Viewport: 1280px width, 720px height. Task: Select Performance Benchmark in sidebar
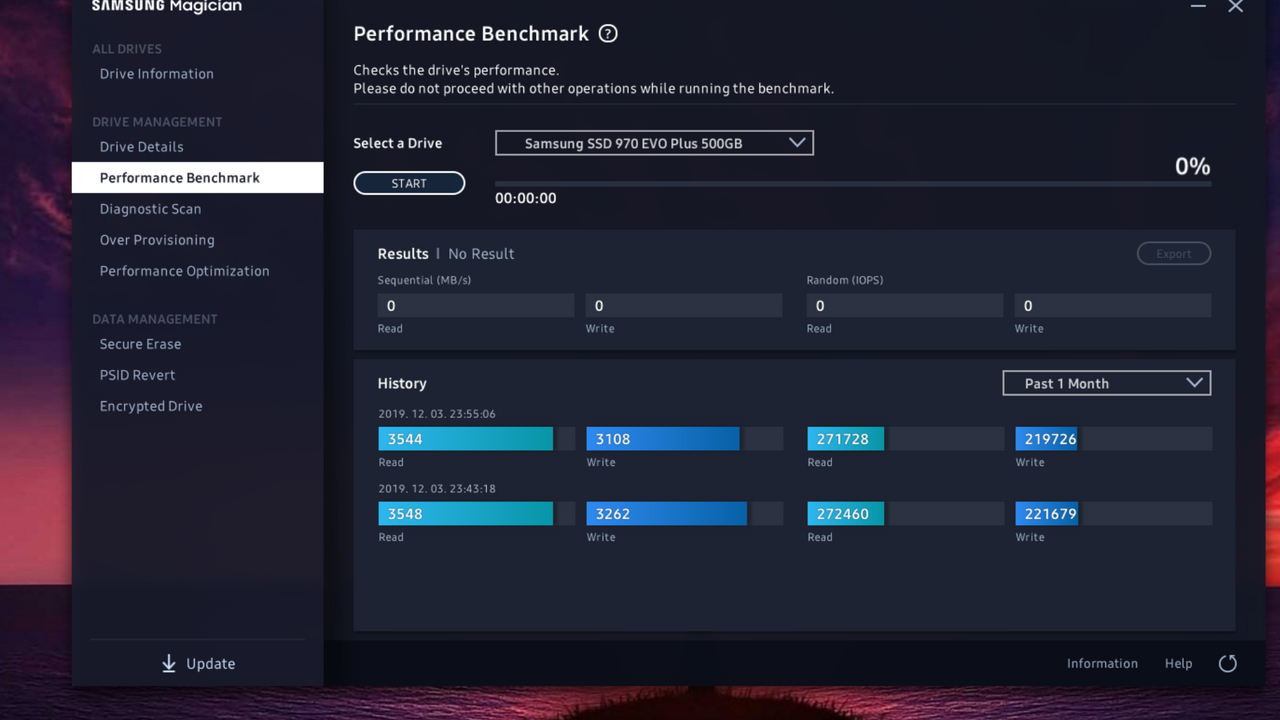197,178
